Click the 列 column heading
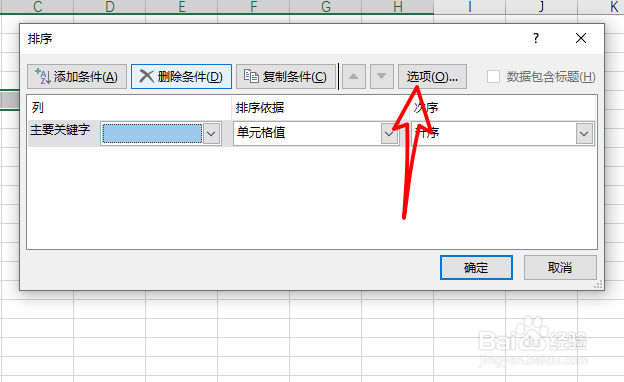 point(38,107)
